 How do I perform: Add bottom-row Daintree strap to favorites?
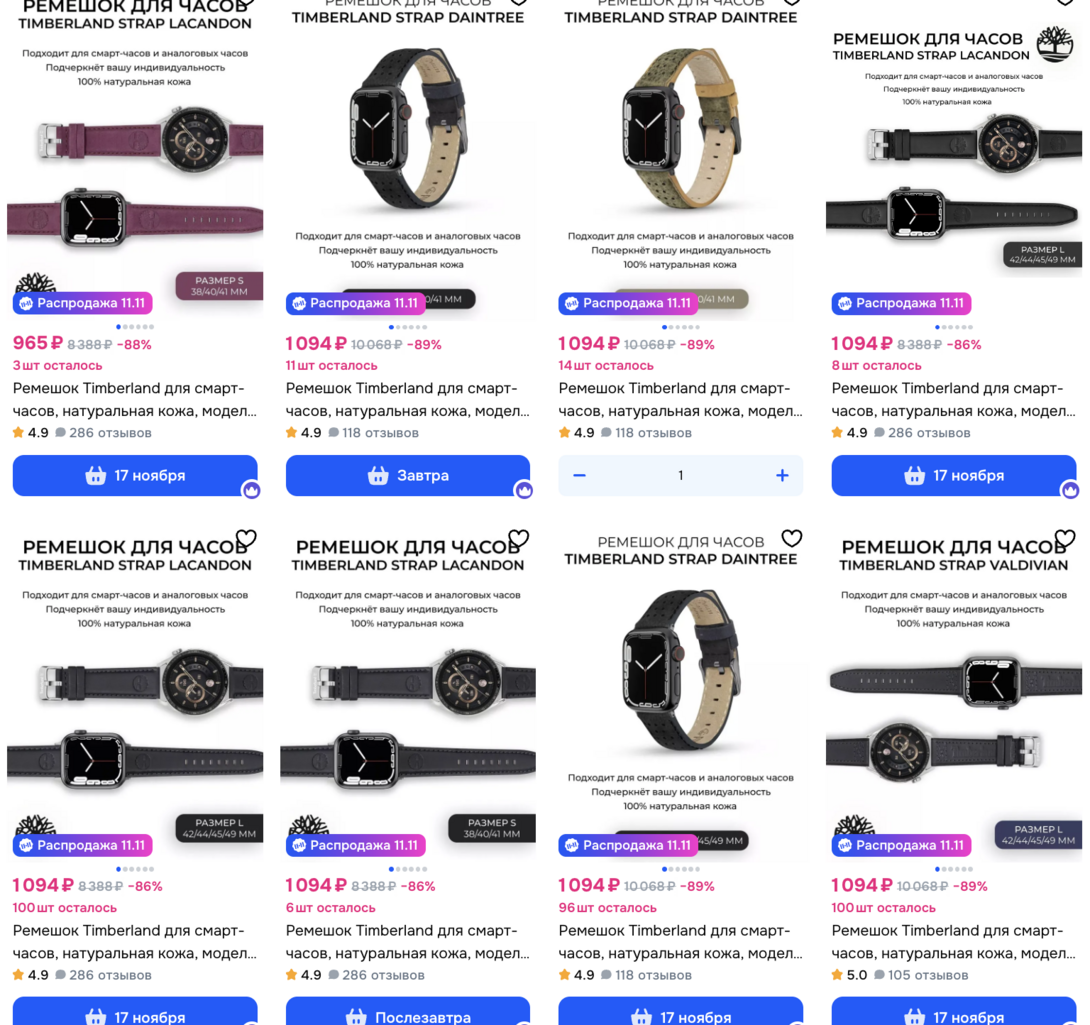tap(792, 538)
